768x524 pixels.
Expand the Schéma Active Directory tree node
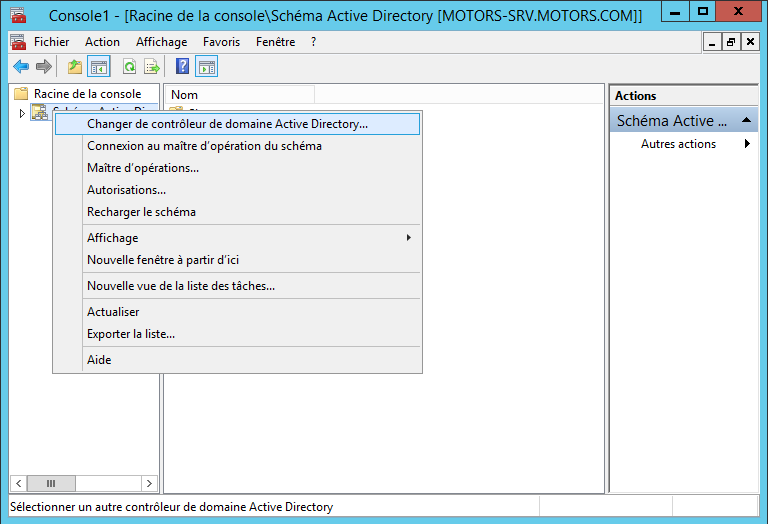23,113
